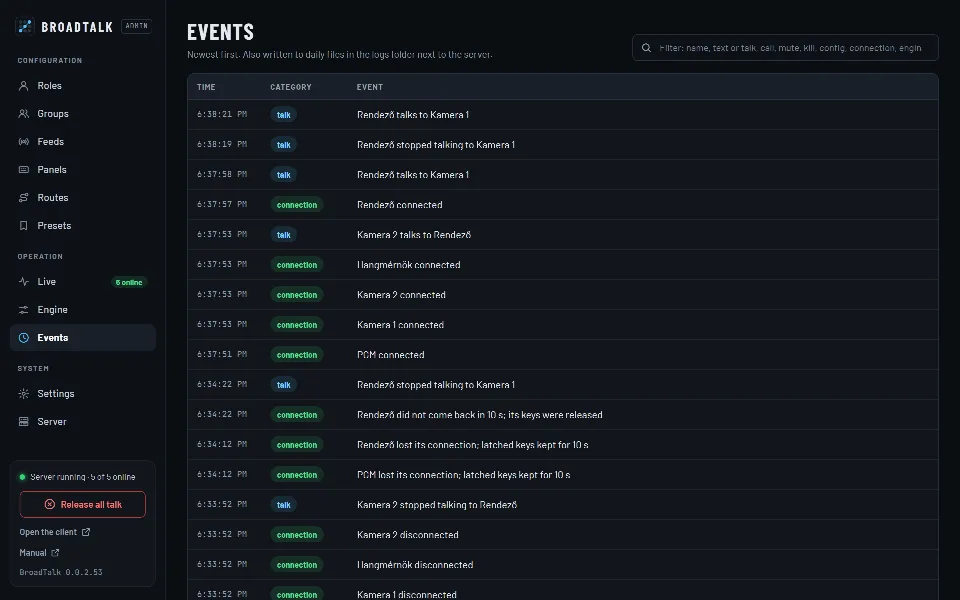The height and width of the screenshot is (600, 960).
Task: Click the Feeds broadcast icon
Action: tap(23, 142)
